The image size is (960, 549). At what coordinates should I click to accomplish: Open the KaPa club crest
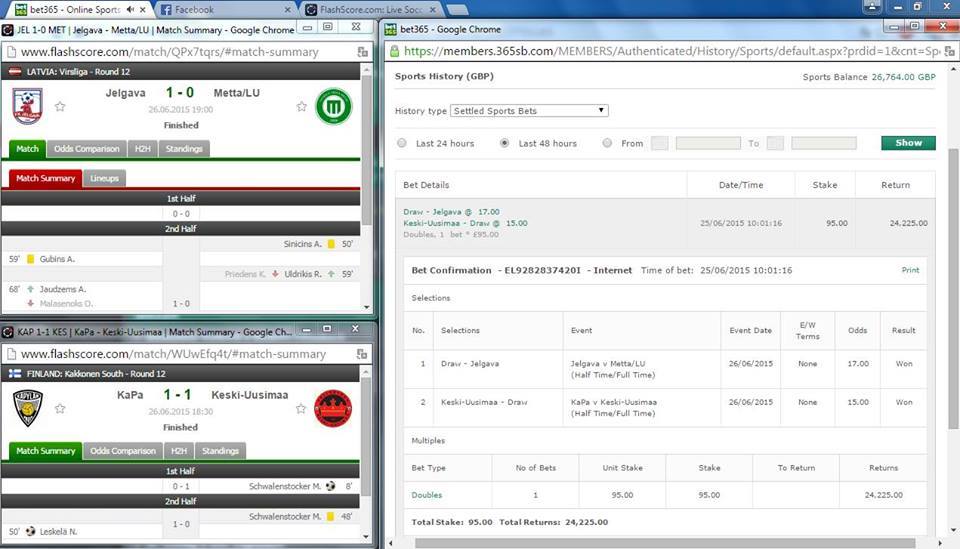(x=28, y=408)
